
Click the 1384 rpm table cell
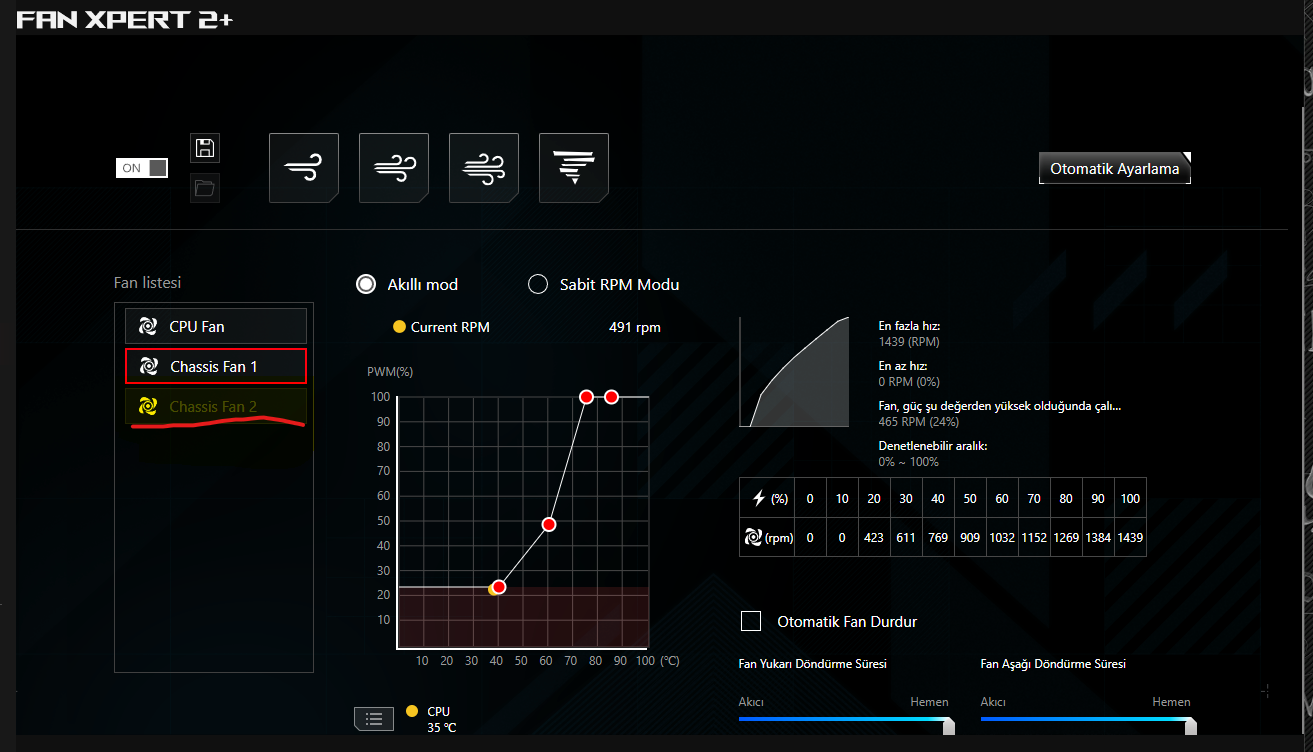[x=1098, y=537]
